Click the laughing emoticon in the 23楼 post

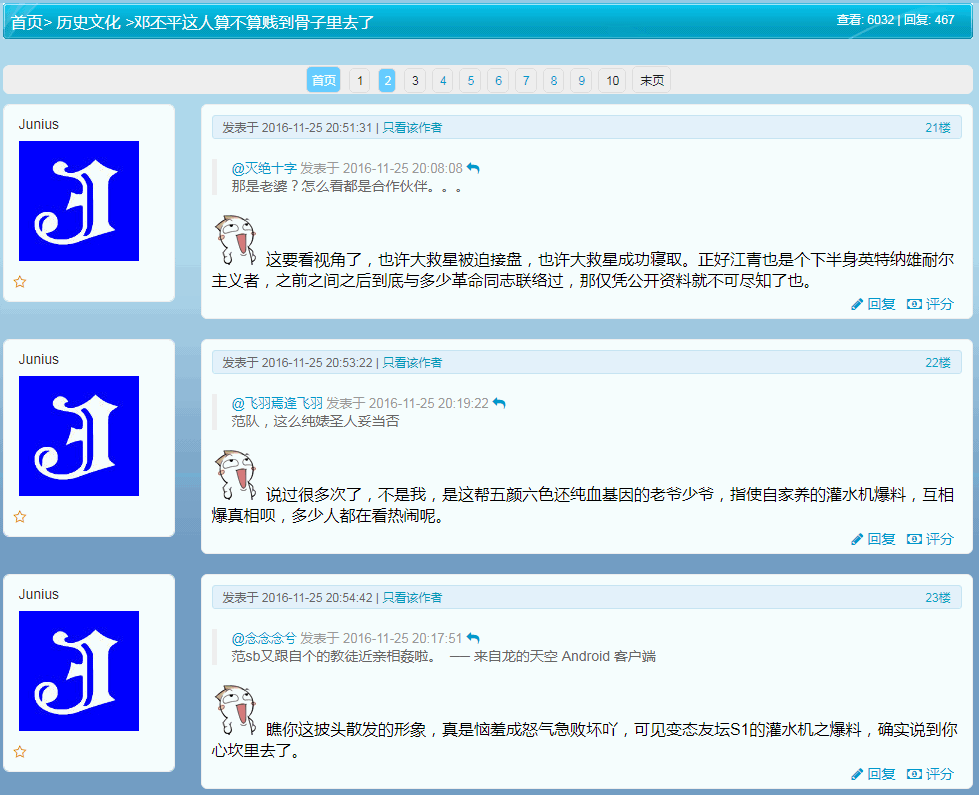click(x=235, y=709)
